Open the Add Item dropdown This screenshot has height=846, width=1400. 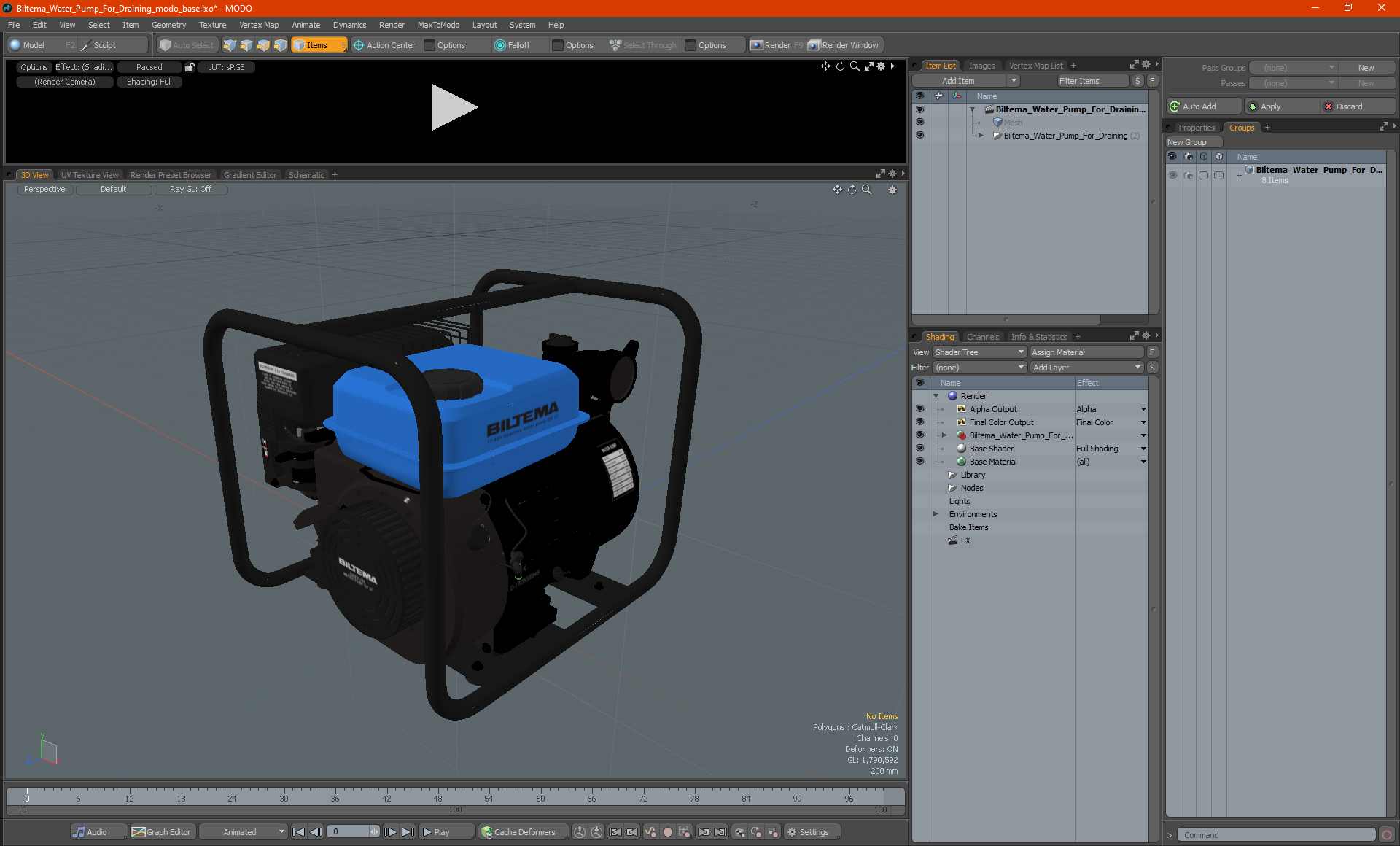point(965,81)
